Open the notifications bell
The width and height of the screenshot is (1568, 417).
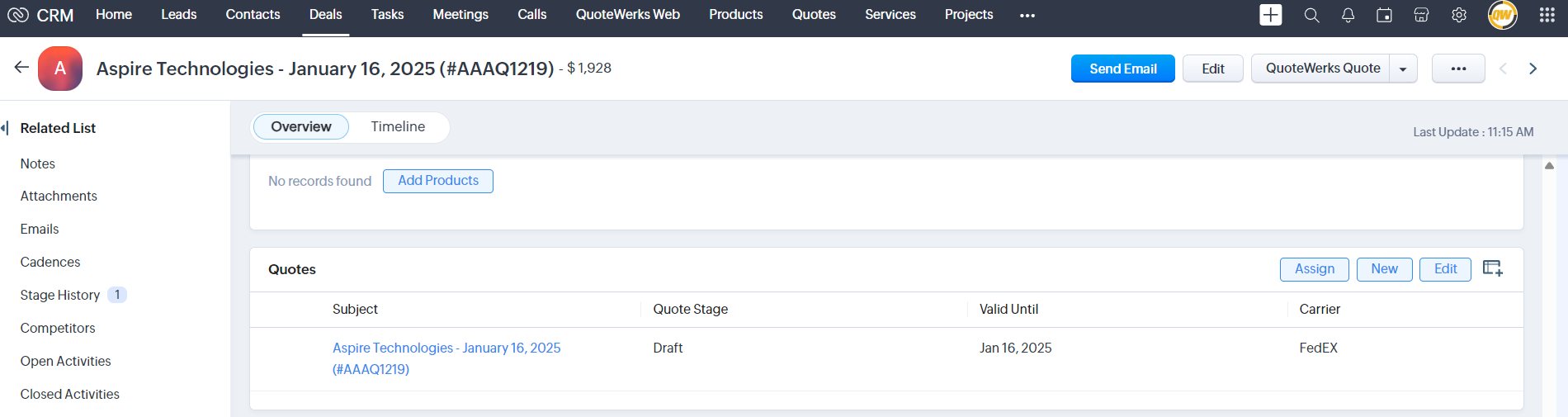pos(1348,15)
